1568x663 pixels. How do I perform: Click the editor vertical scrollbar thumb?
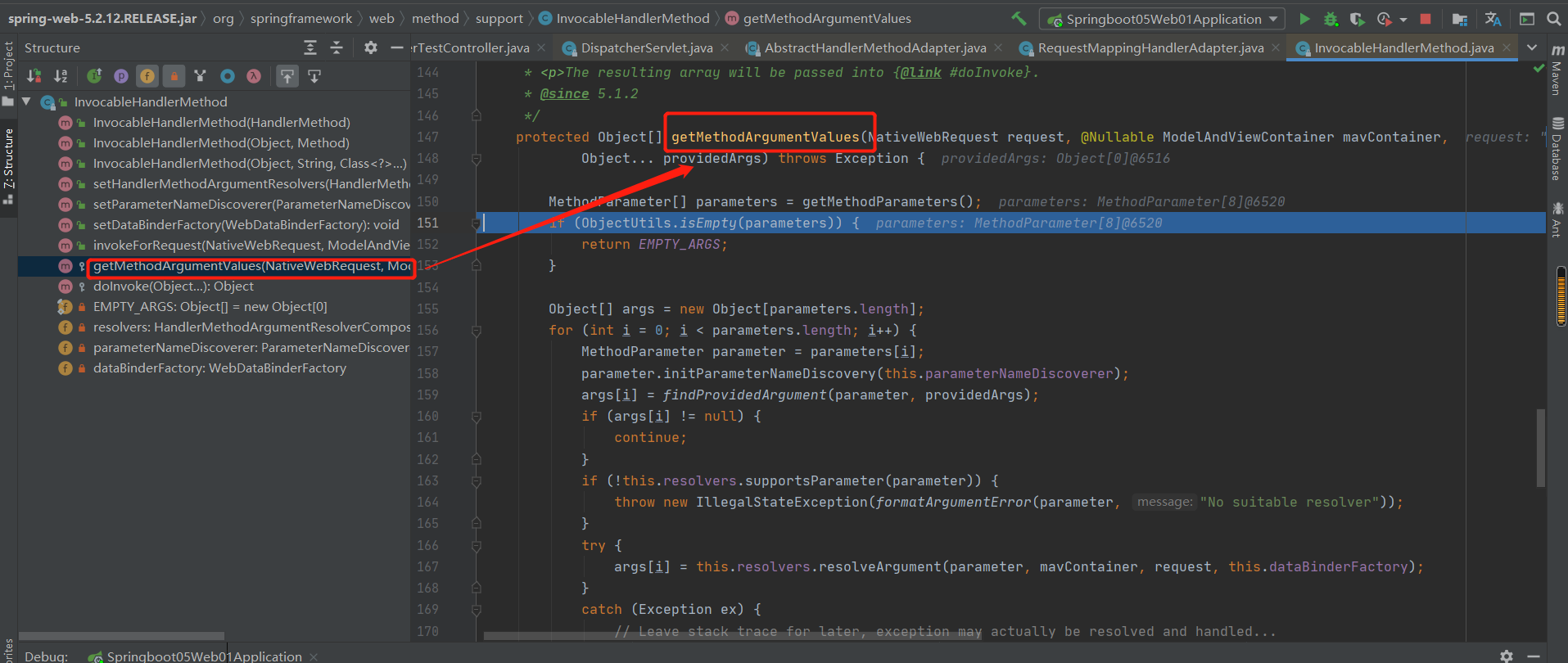1541,448
